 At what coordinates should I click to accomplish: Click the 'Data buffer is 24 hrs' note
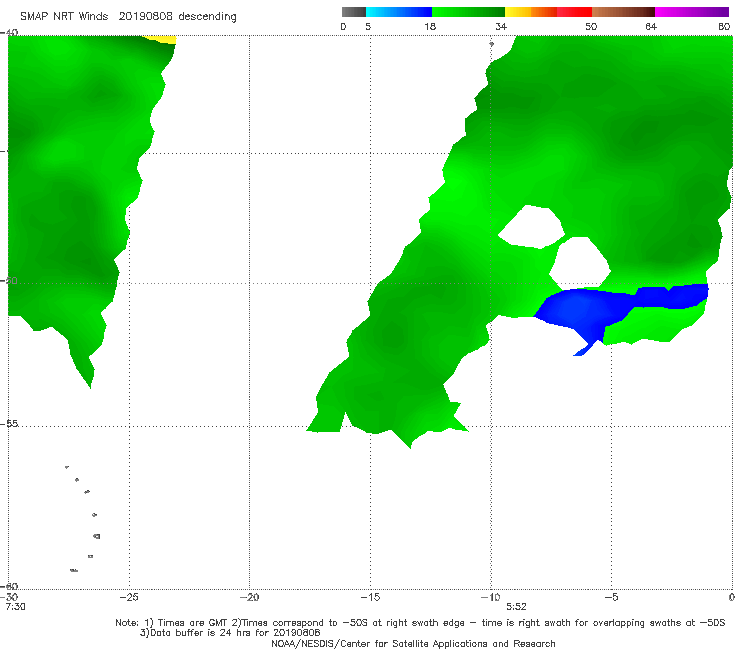coord(230,633)
